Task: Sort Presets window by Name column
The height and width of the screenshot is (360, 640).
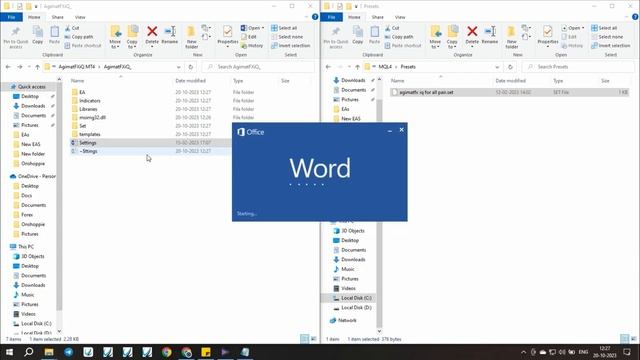Action: tap(398, 81)
